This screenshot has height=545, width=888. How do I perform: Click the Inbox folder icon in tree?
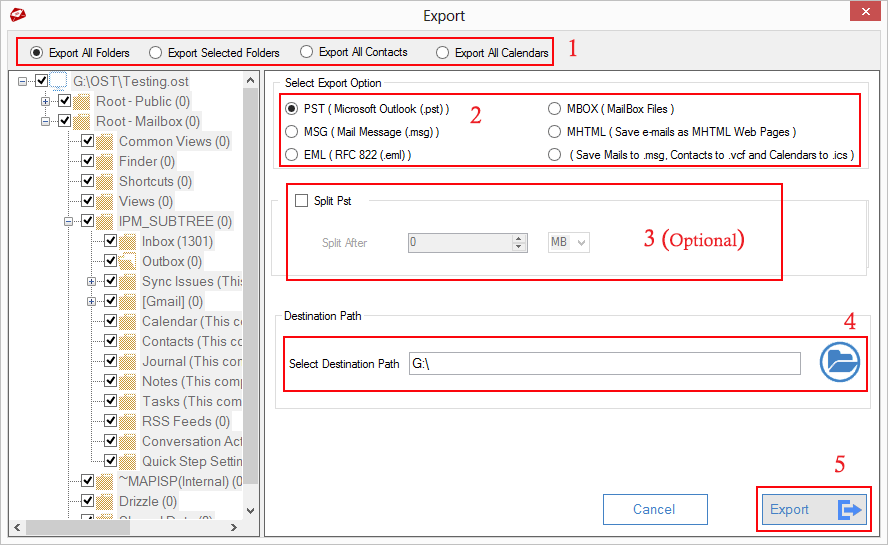pyautogui.click(x=128, y=241)
